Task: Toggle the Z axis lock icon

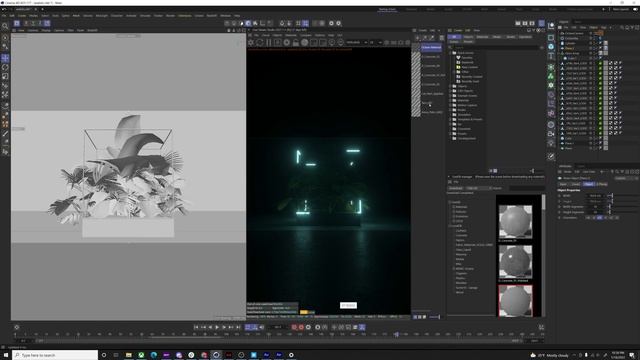Action: [40, 23]
